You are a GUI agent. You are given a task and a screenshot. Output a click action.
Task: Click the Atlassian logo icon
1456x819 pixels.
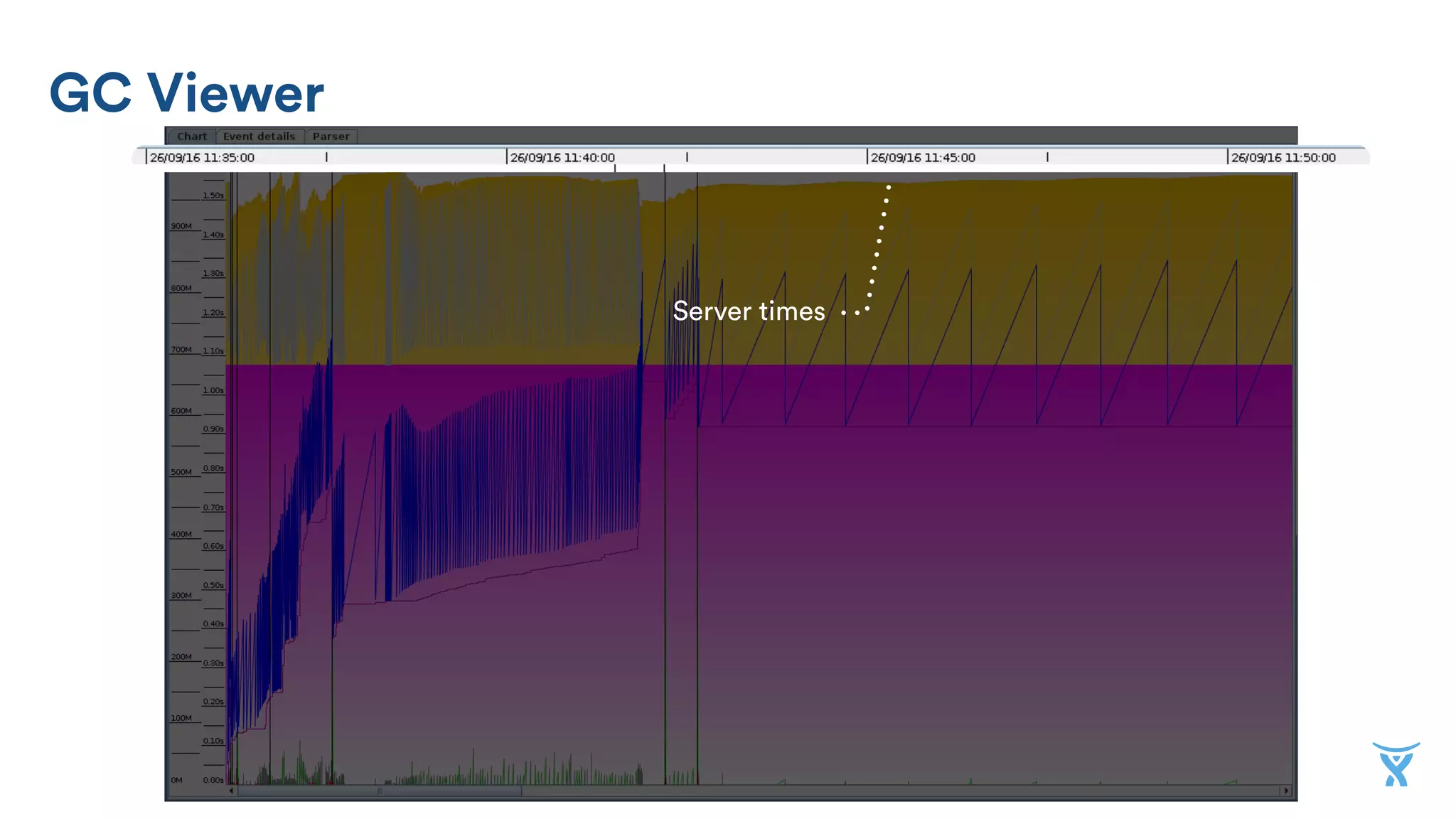(x=1396, y=764)
